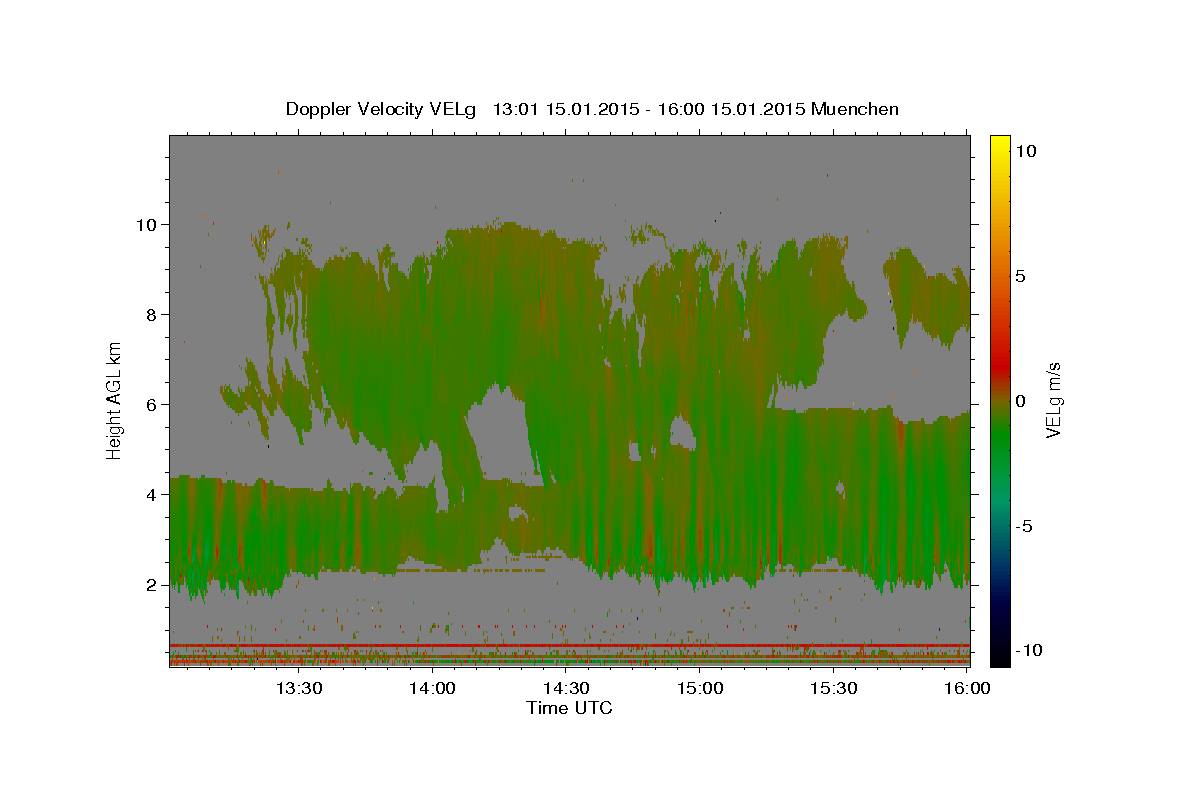Click the red horizontal line near ground level
The width and height of the screenshot is (1200, 800).
point(569,645)
